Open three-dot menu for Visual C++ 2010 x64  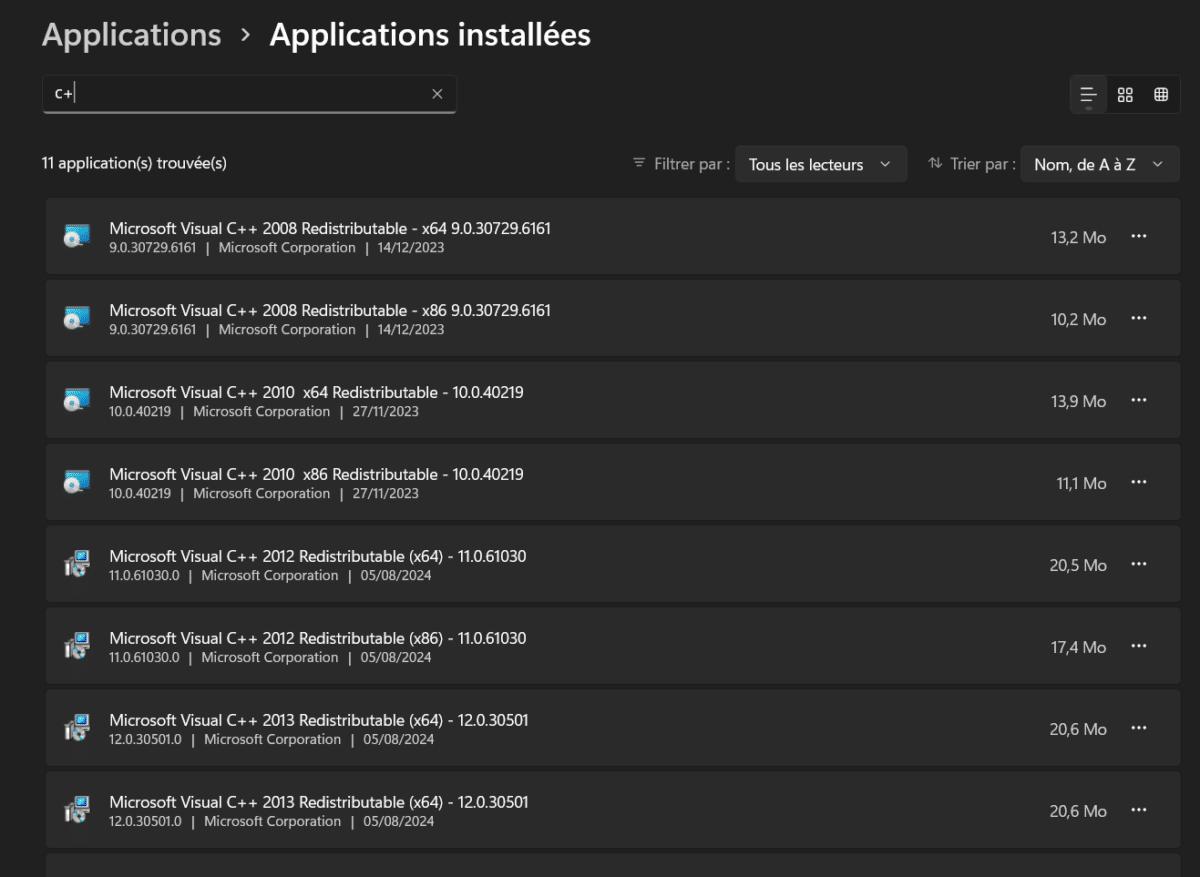point(1138,400)
